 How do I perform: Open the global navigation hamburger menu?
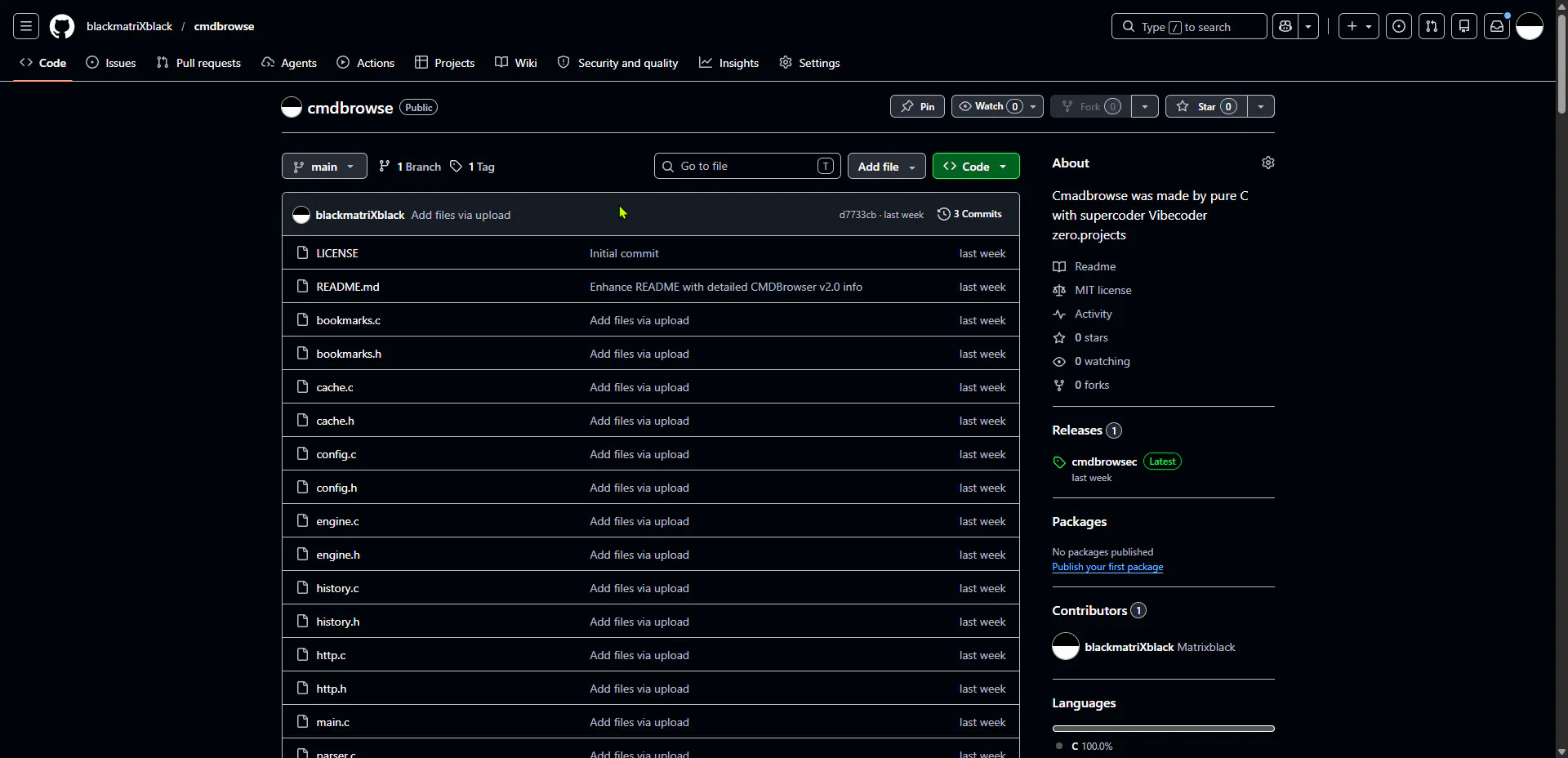click(x=26, y=26)
